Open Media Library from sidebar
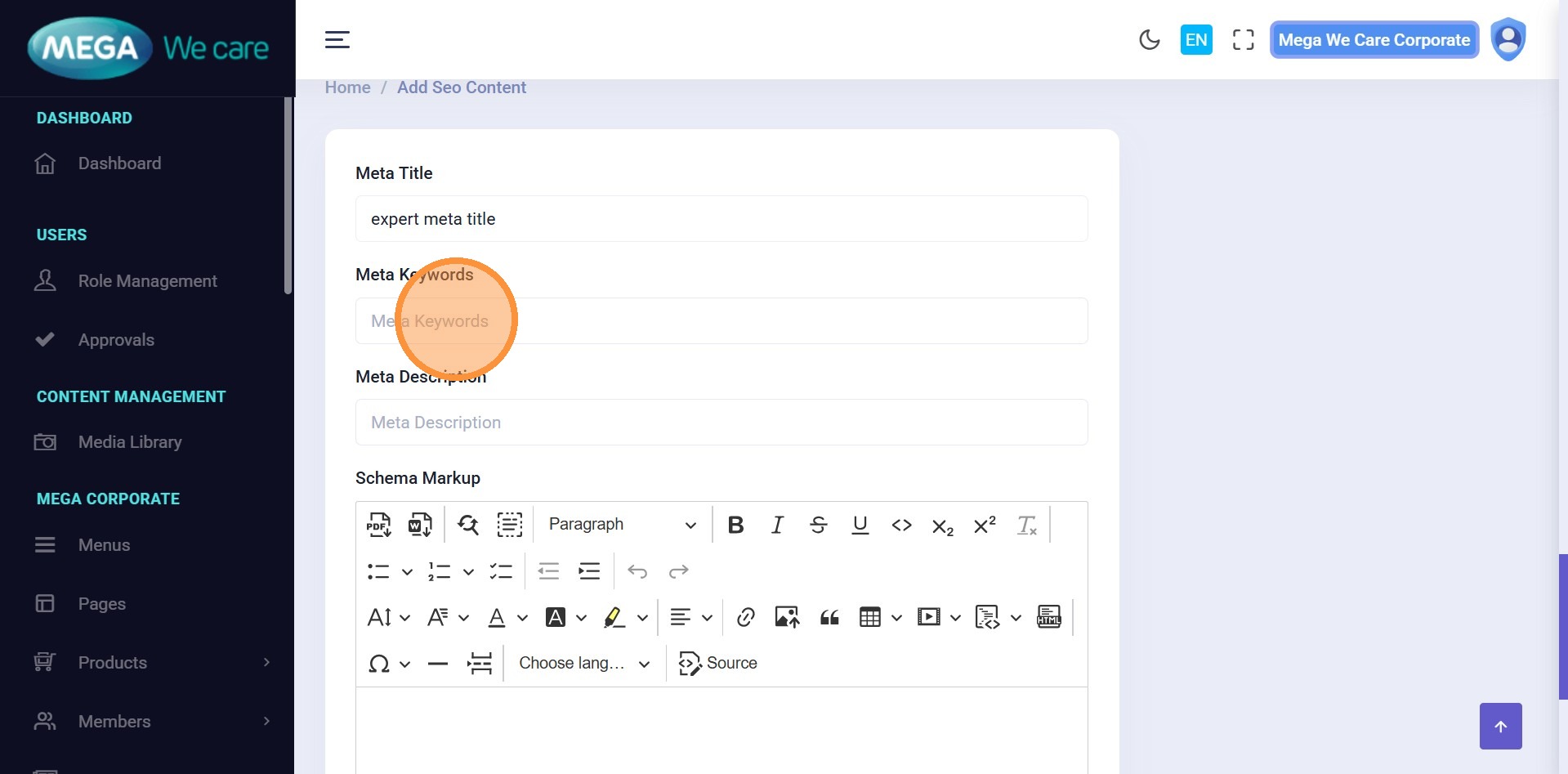Screen dimensions: 1568x774 [130, 442]
